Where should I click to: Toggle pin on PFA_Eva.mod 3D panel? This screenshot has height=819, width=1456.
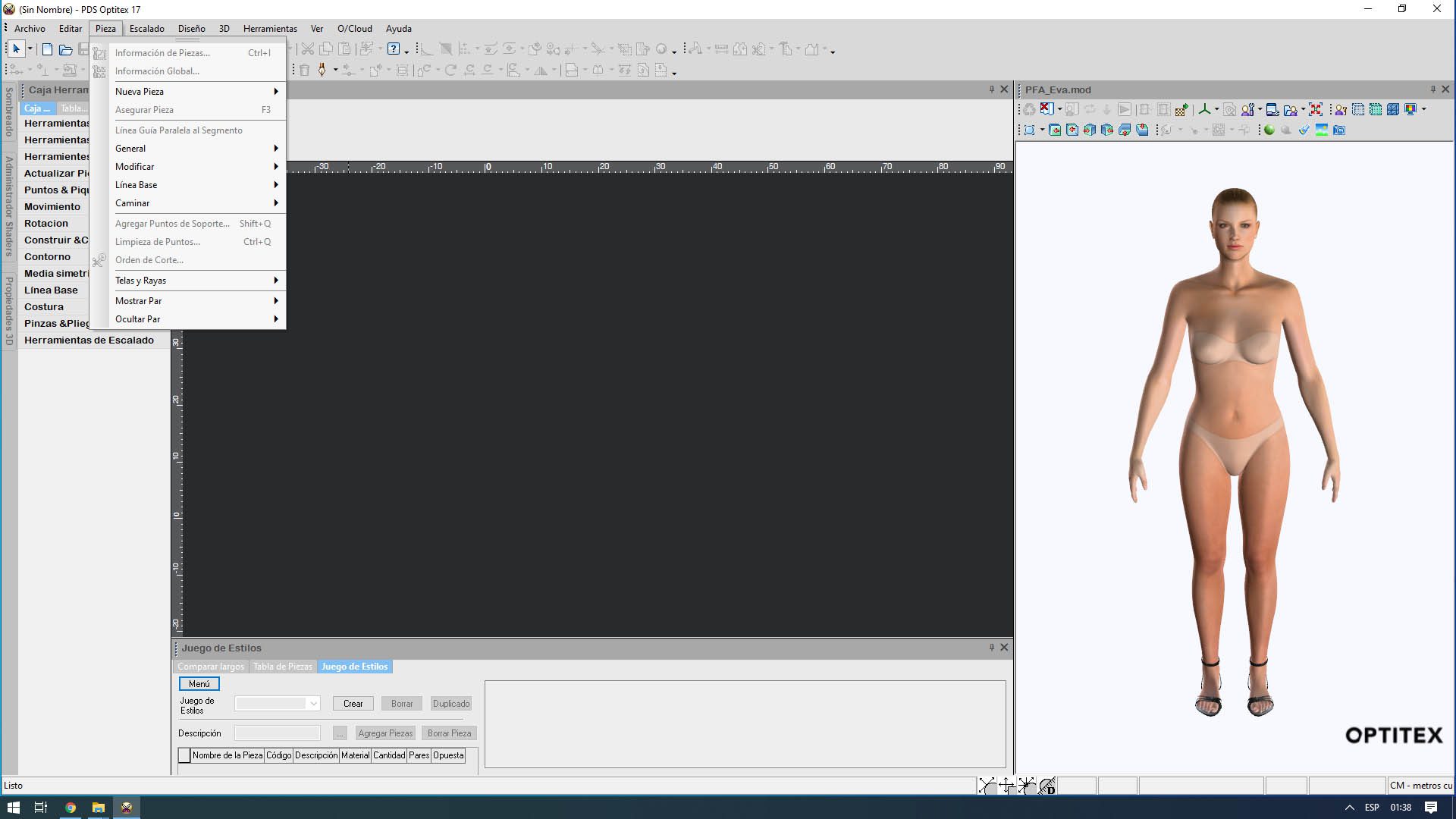pyautogui.click(x=1432, y=89)
